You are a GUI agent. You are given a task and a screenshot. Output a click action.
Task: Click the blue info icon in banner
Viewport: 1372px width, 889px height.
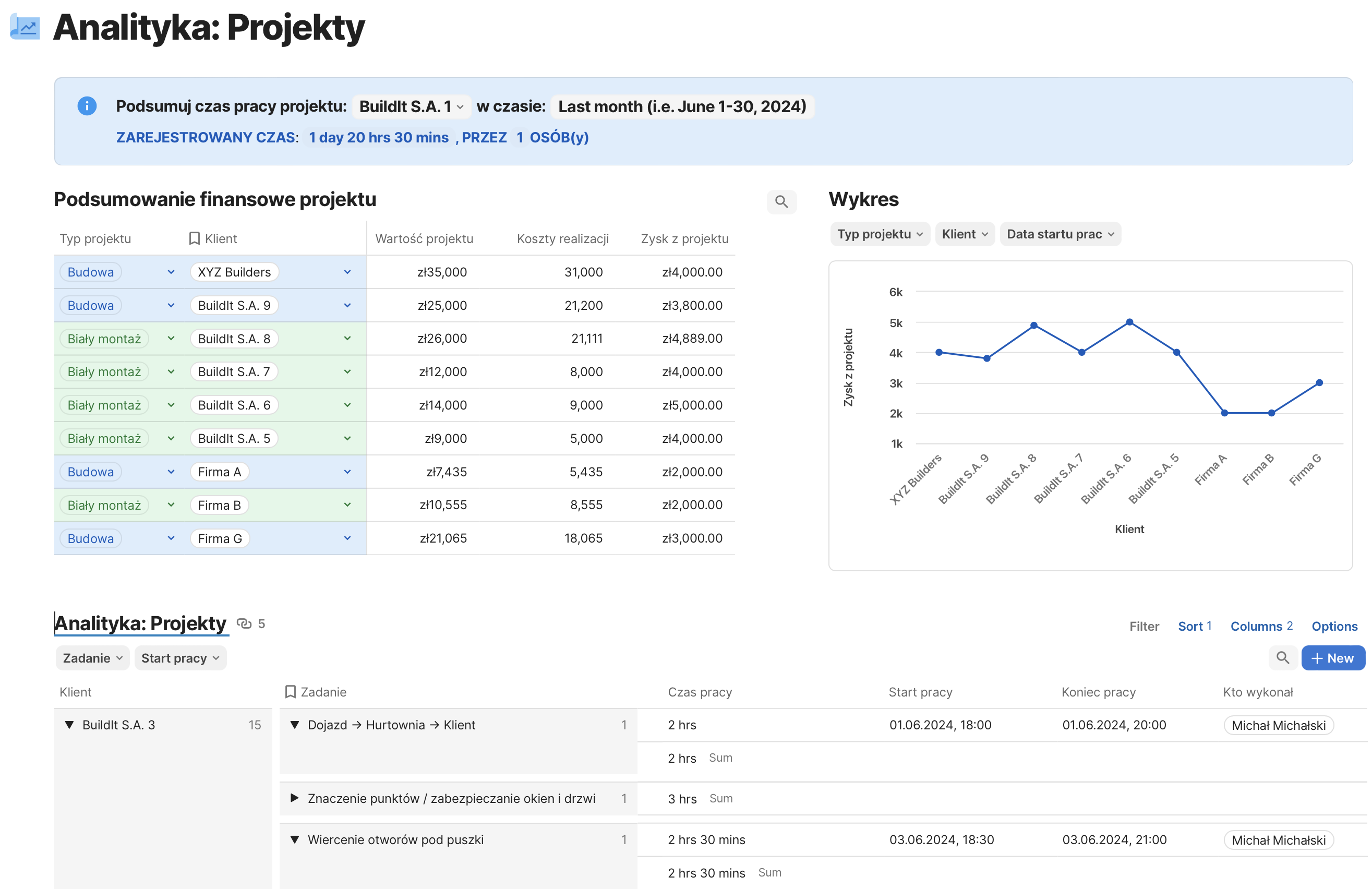pyautogui.click(x=87, y=106)
